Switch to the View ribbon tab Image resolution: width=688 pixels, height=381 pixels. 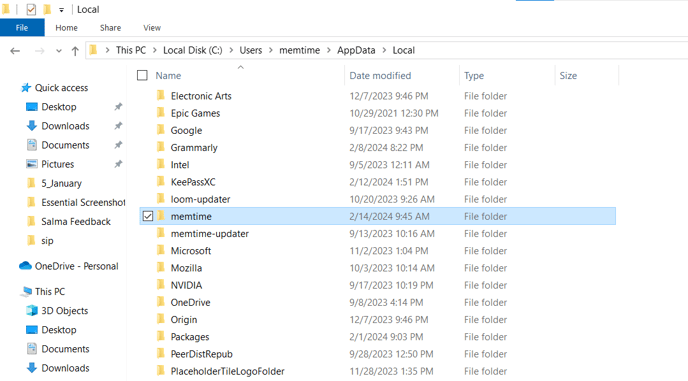152,28
